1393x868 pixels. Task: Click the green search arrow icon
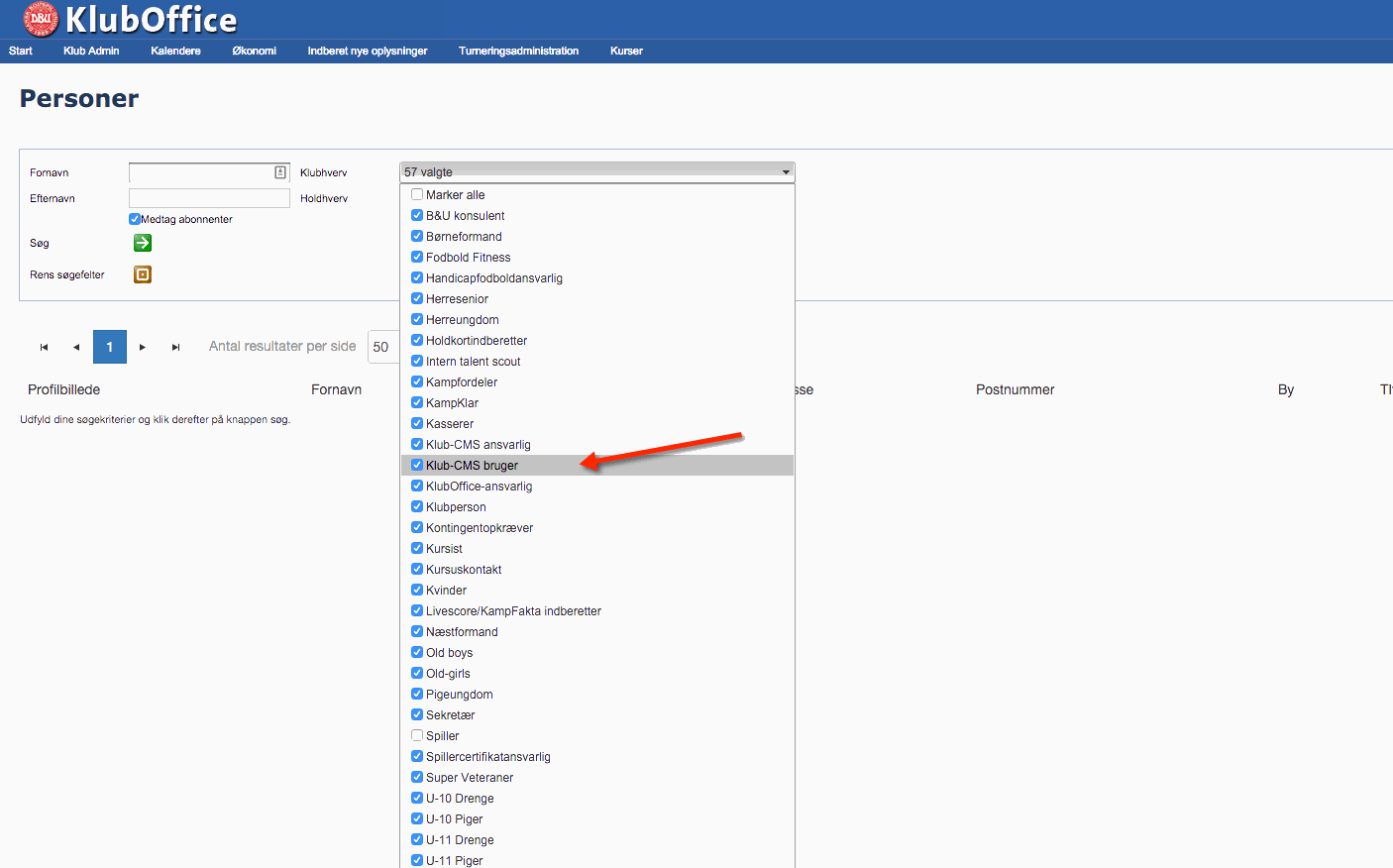pos(143,243)
